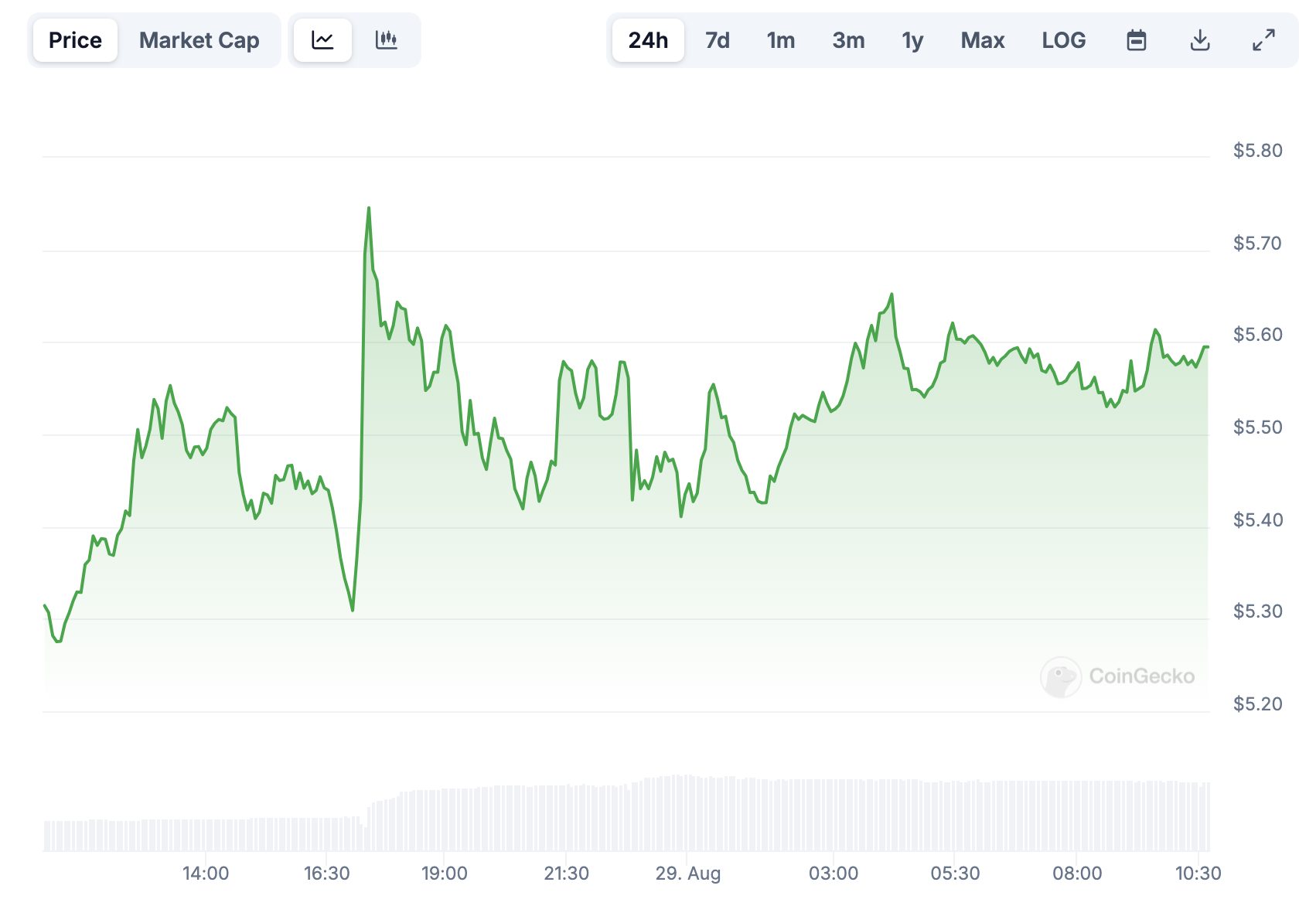Click the $5.70 price axis label
1316x906 pixels.
[x=1258, y=243]
